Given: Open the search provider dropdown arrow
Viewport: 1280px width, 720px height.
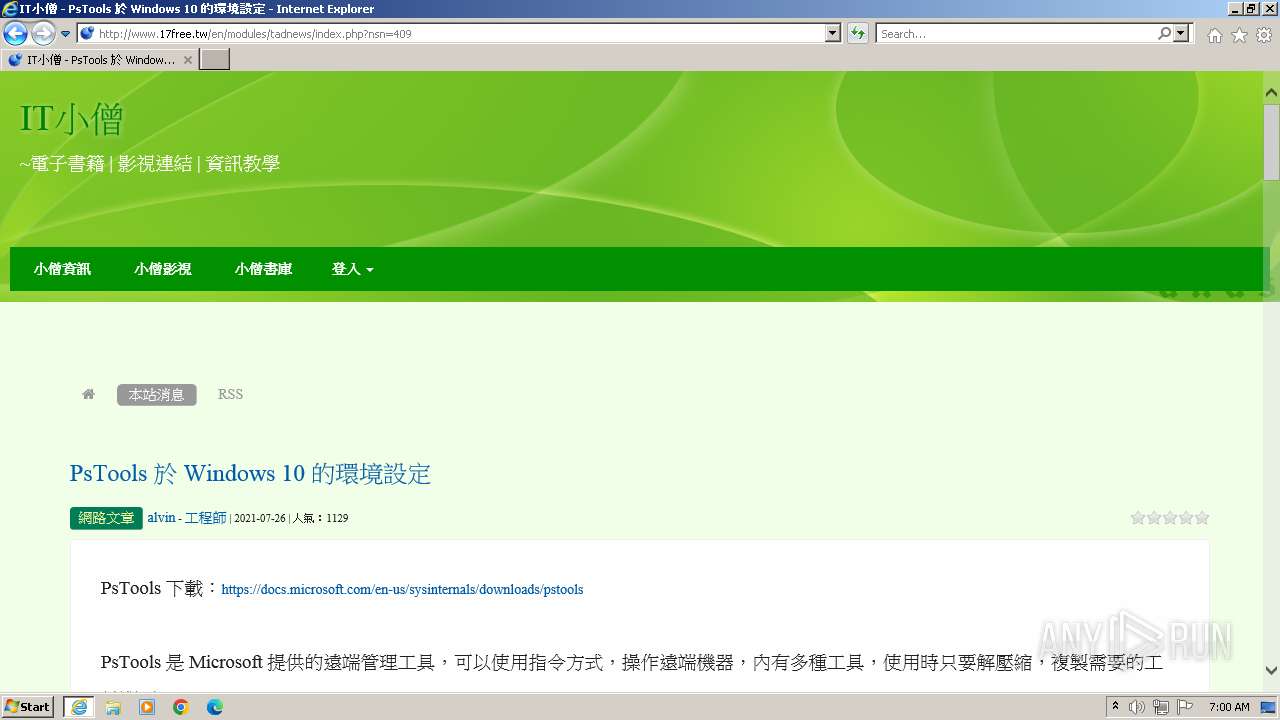Looking at the screenshot, I should (x=1181, y=34).
